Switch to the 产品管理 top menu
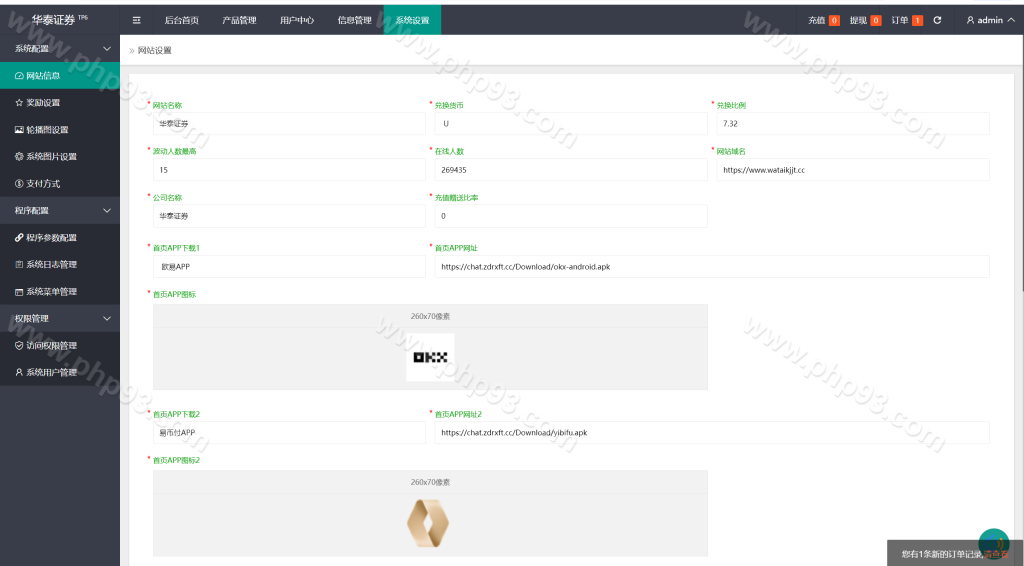This screenshot has width=1024, height=566. [x=239, y=20]
